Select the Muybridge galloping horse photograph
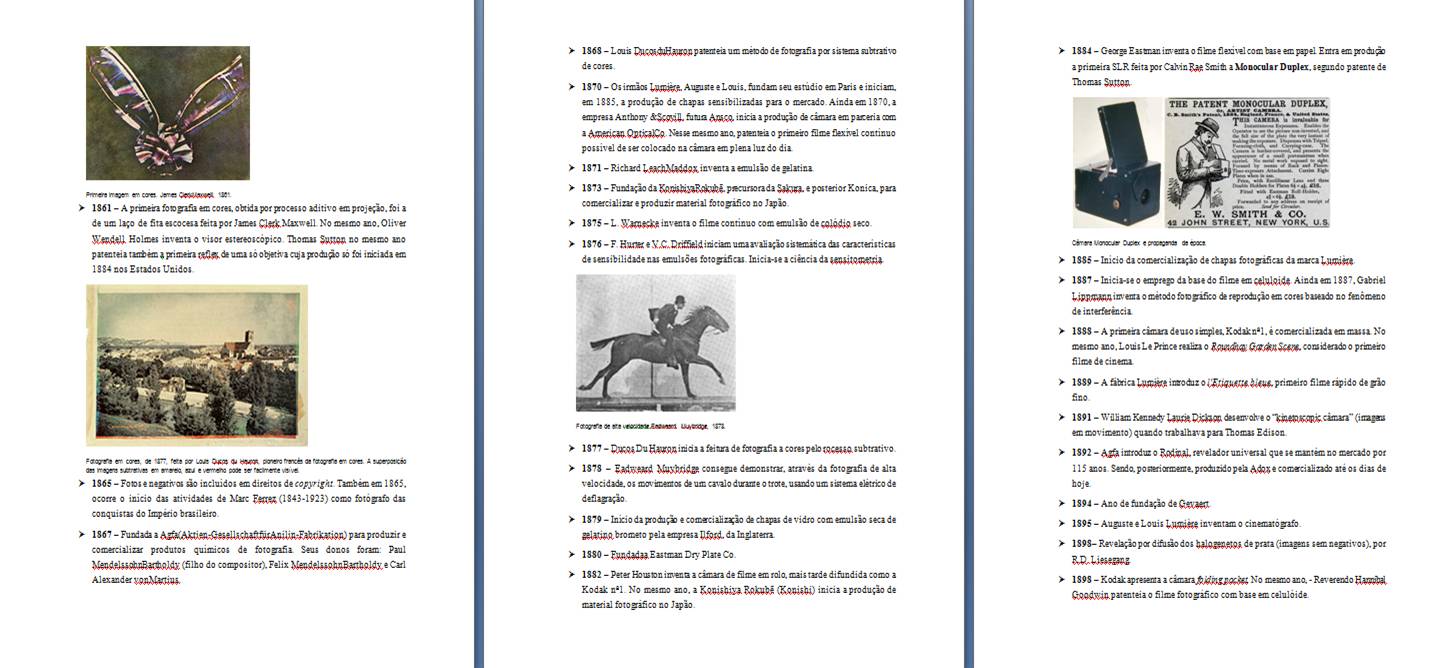Image resolution: width=1451 pixels, height=668 pixels. tap(656, 343)
